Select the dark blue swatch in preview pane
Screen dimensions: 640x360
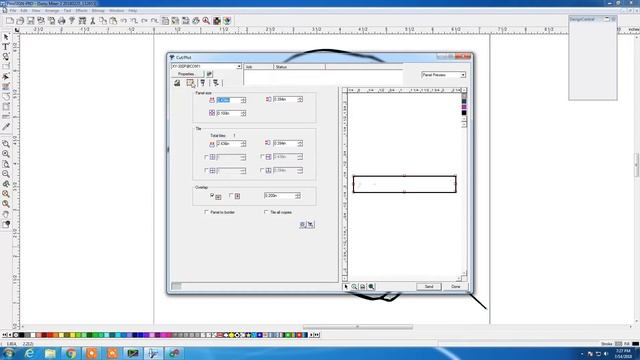click(464, 101)
